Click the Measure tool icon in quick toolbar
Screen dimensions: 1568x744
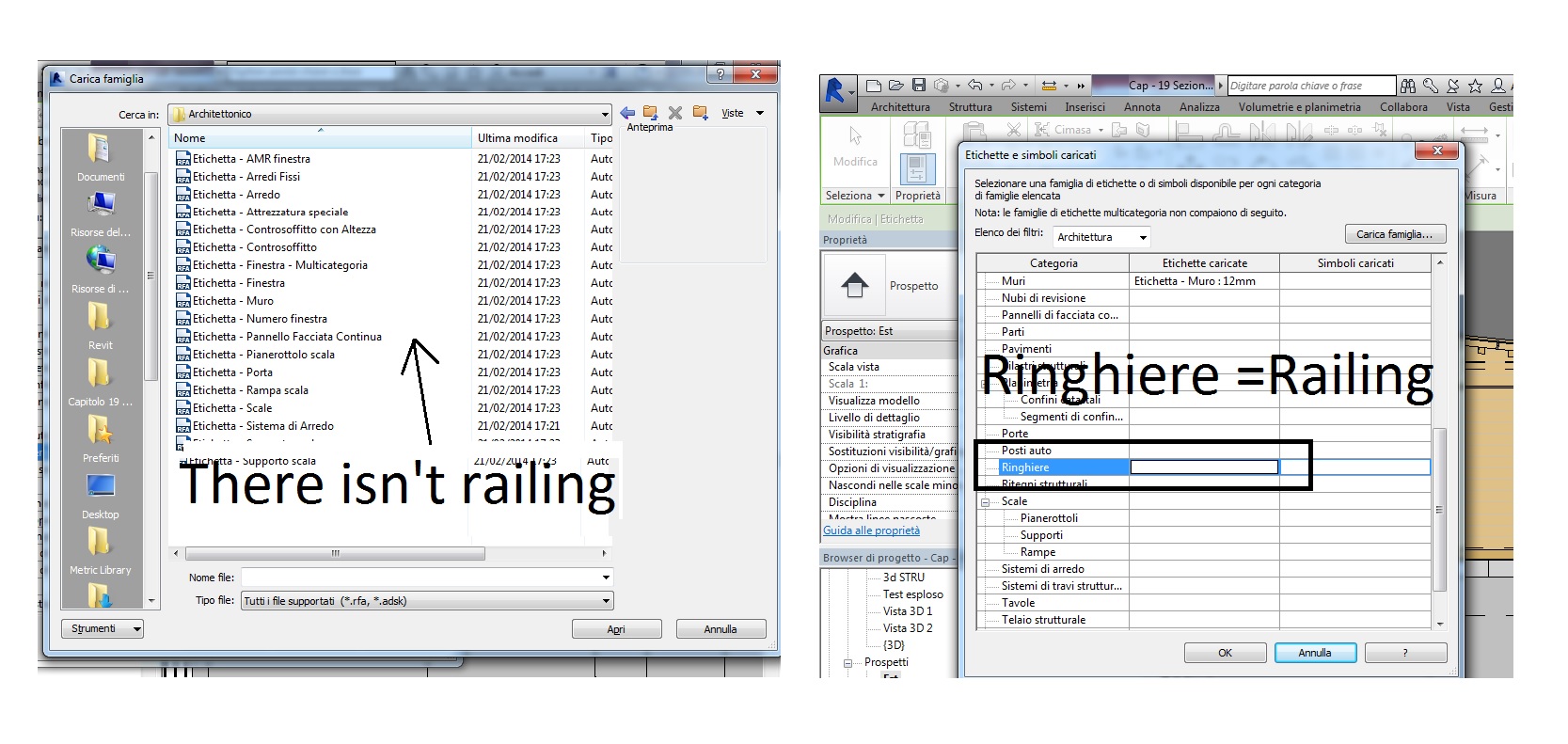(1050, 86)
